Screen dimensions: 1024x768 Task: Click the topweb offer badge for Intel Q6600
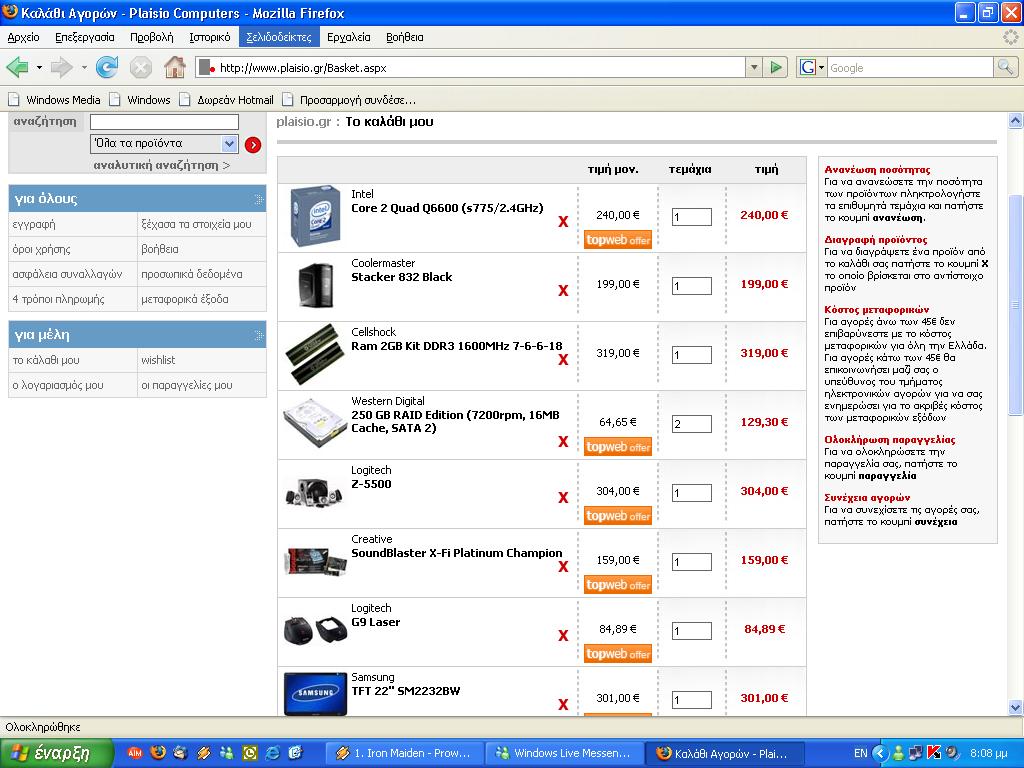pyautogui.click(x=618, y=240)
